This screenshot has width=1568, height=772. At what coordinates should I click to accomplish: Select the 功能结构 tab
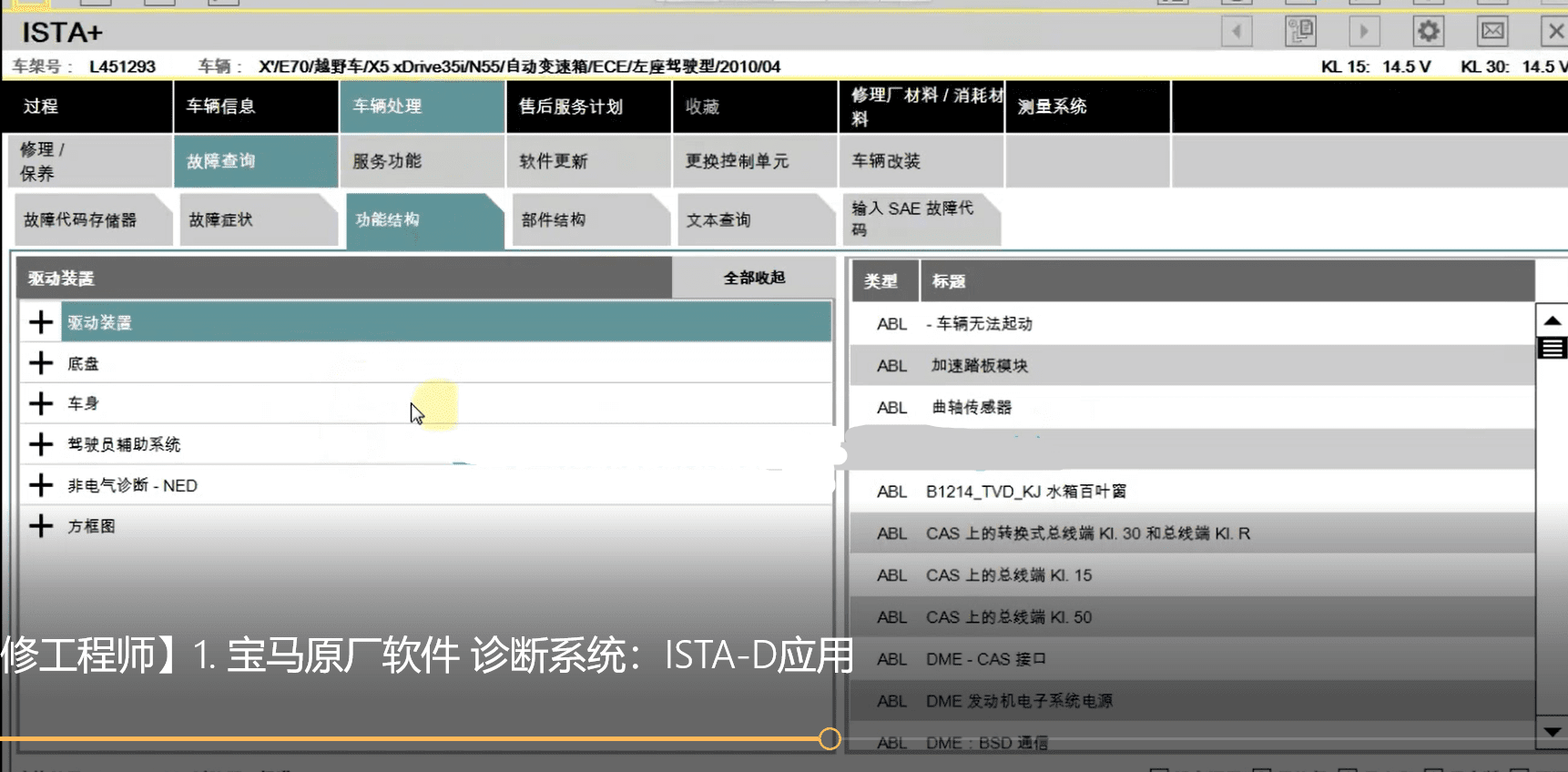[x=424, y=220]
